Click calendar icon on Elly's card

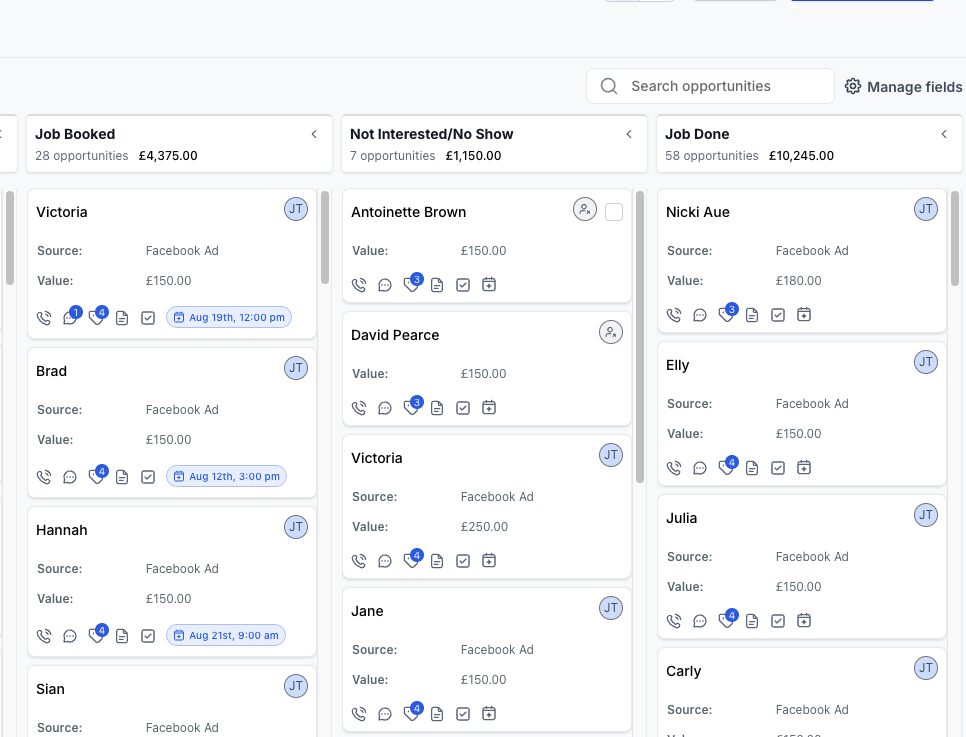[803, 468]
